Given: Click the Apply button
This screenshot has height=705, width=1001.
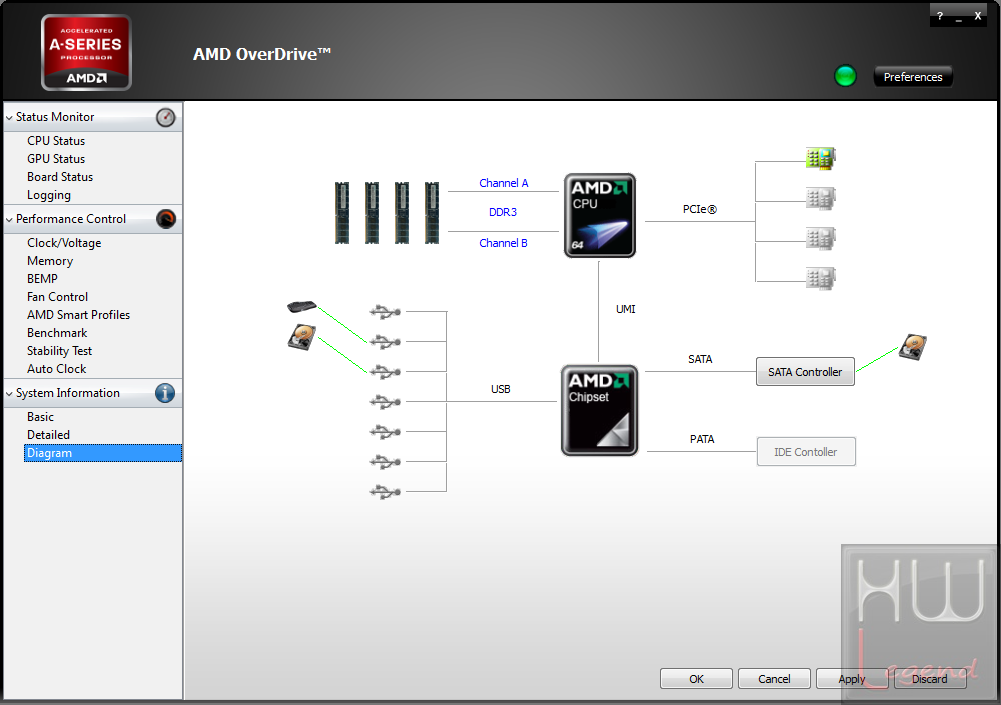Looking at the screenshot, I should pos(852,679).
